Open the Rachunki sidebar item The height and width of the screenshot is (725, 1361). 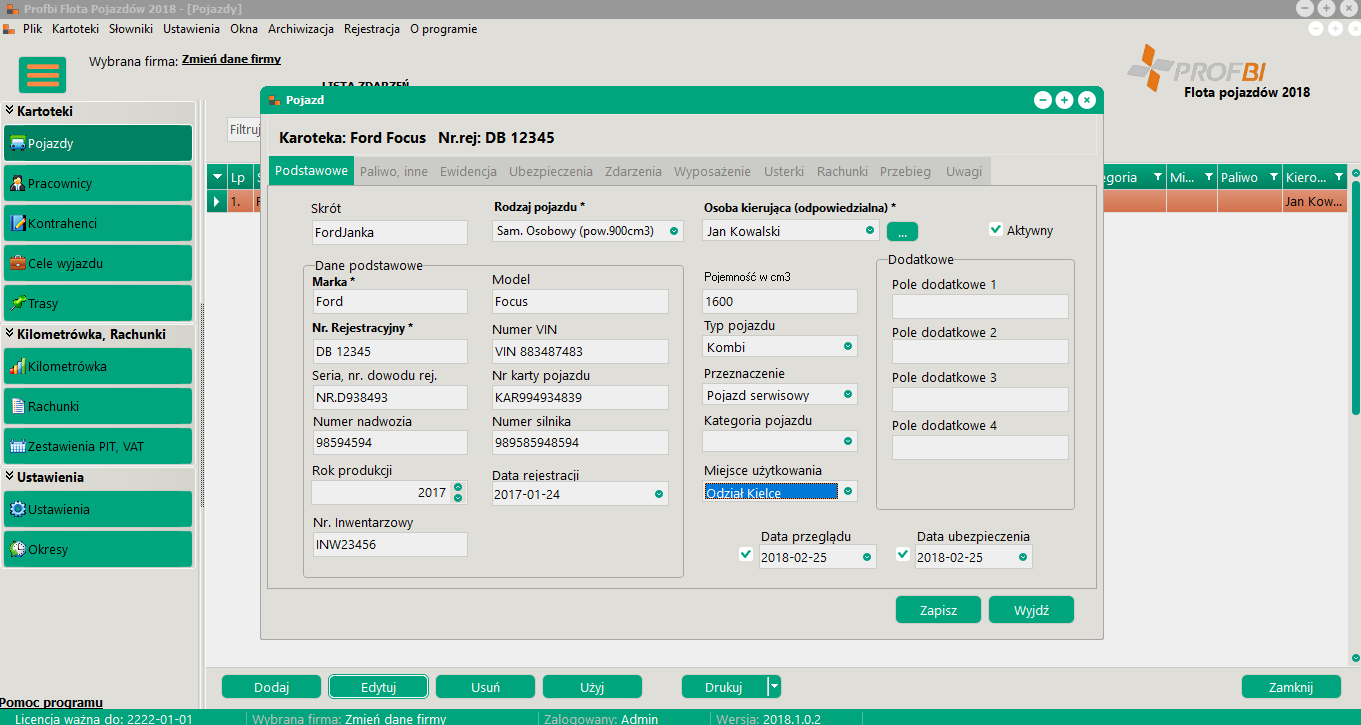(98, 407)
